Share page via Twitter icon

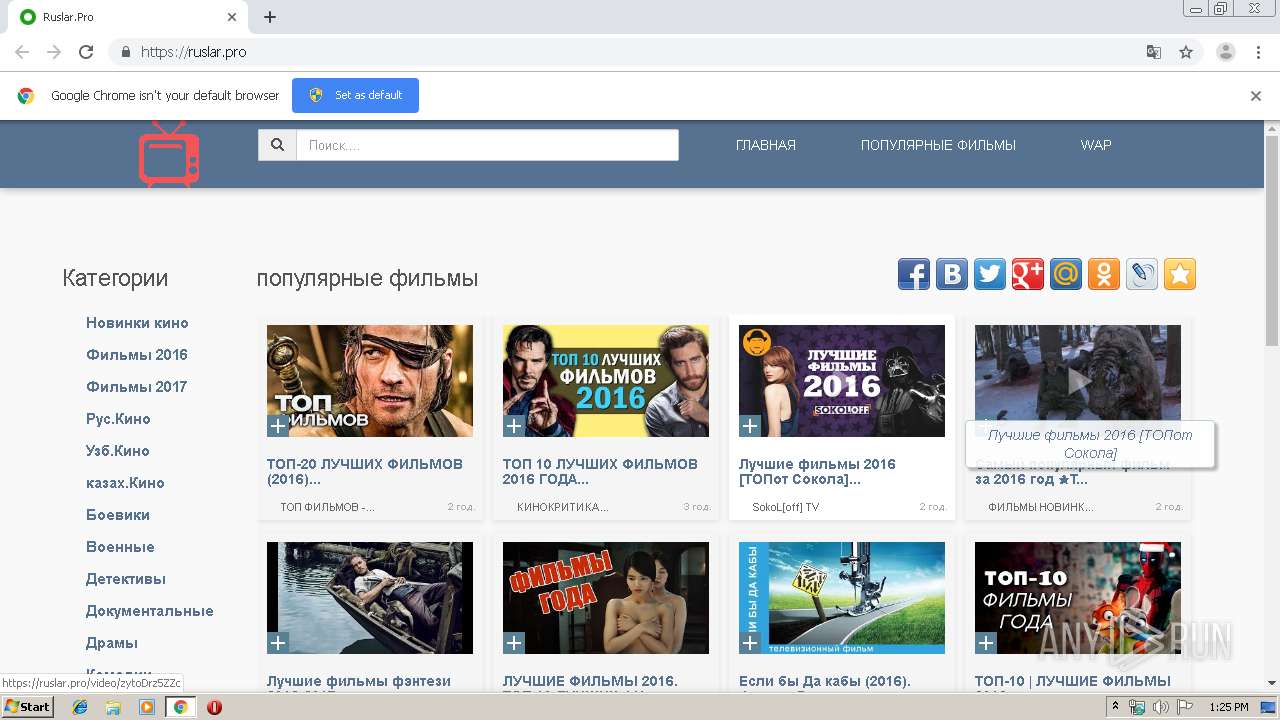(x=990, y=274)
